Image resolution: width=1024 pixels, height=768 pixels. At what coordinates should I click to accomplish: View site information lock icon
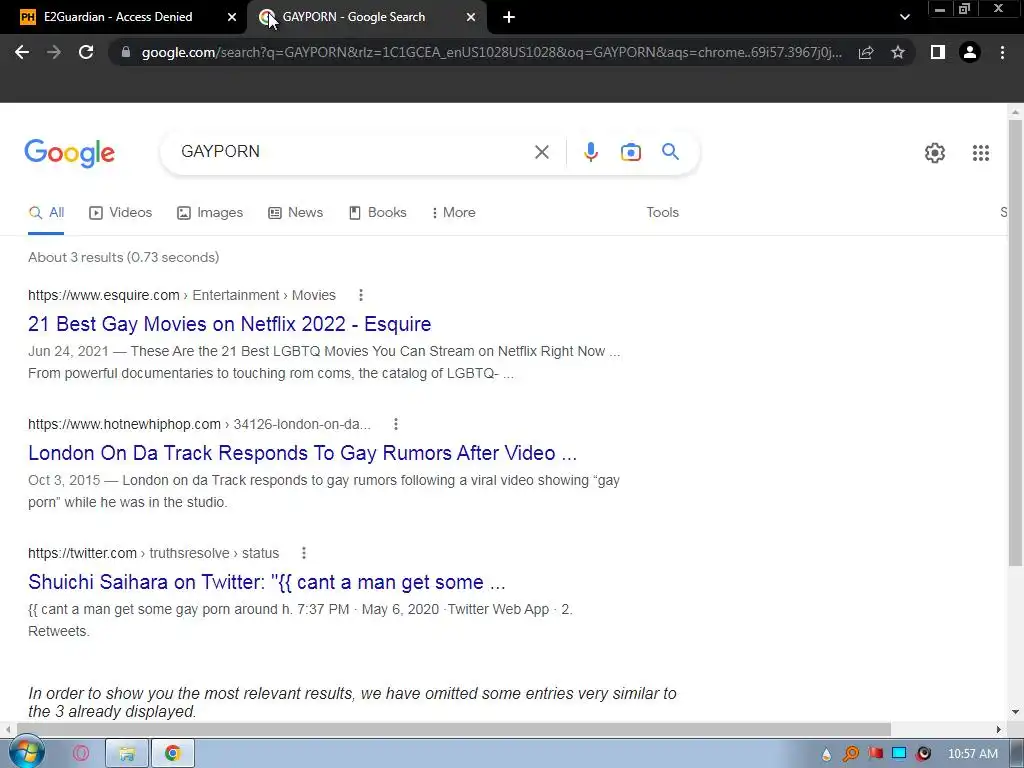(126, 52)
